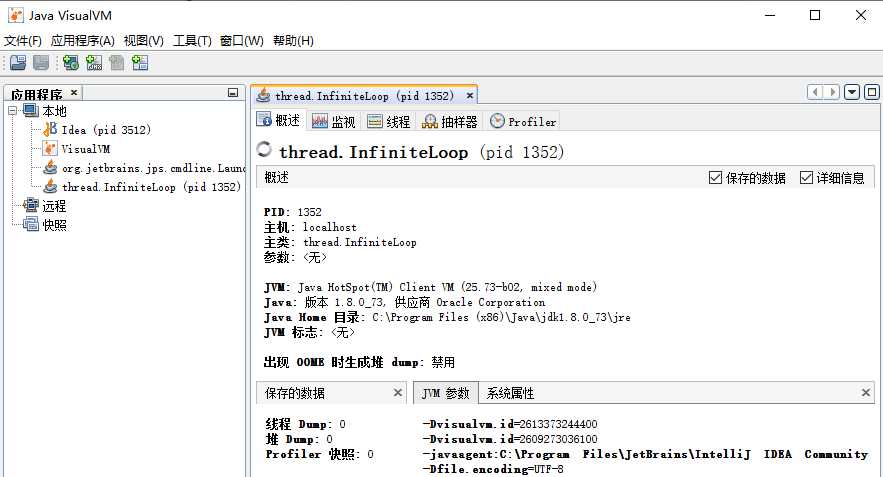
Task: Select the 系统属性 tab
Action: (510, 393)
